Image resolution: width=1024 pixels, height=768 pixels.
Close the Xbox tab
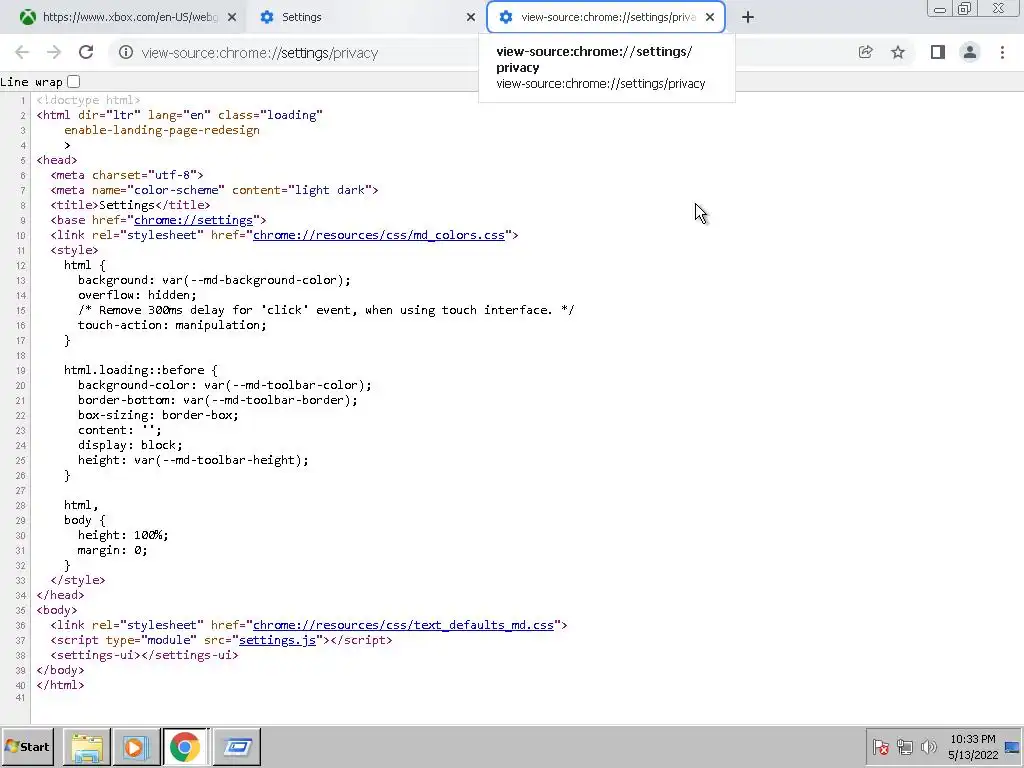232,17
